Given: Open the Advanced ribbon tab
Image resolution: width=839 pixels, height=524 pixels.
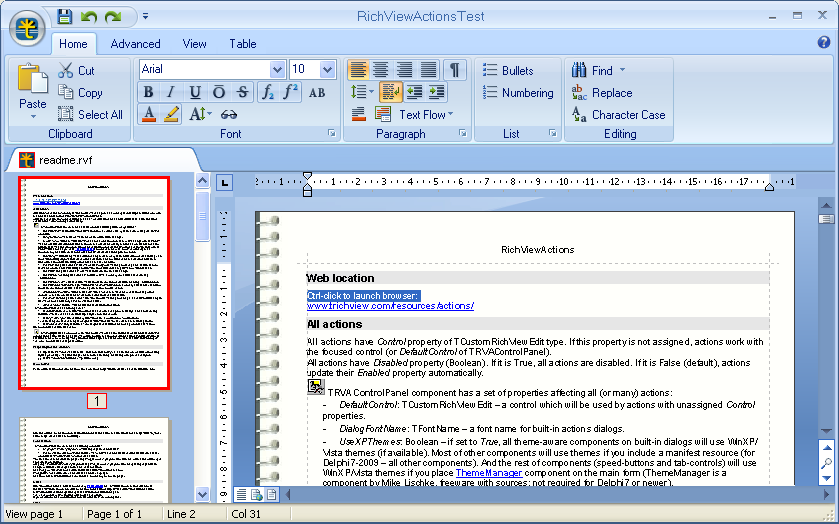Looking at the screenshot, I should (x=135, y=44).
